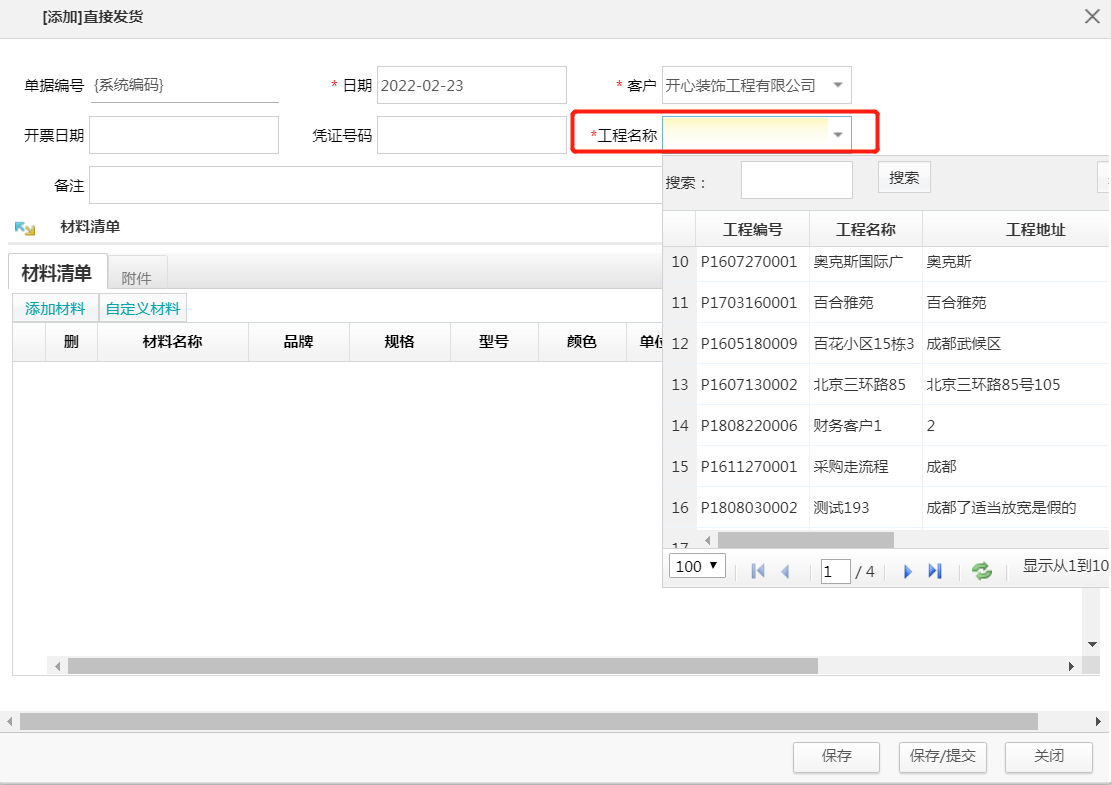
Task: Switch to the 附件 tab
Action: pos(138,278)
